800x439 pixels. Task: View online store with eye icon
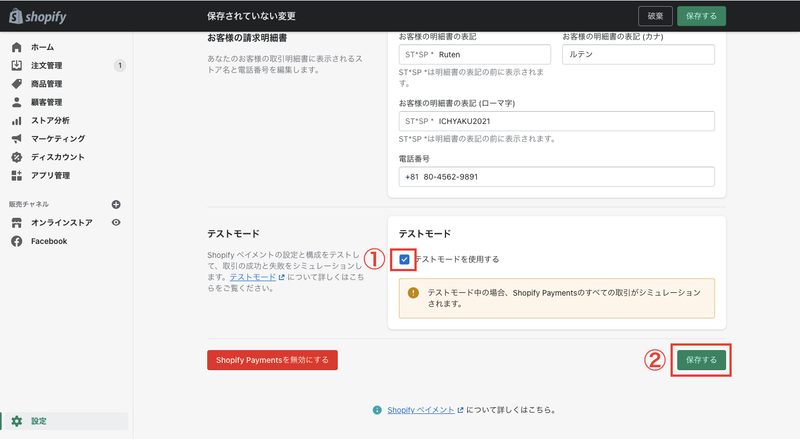116,223
